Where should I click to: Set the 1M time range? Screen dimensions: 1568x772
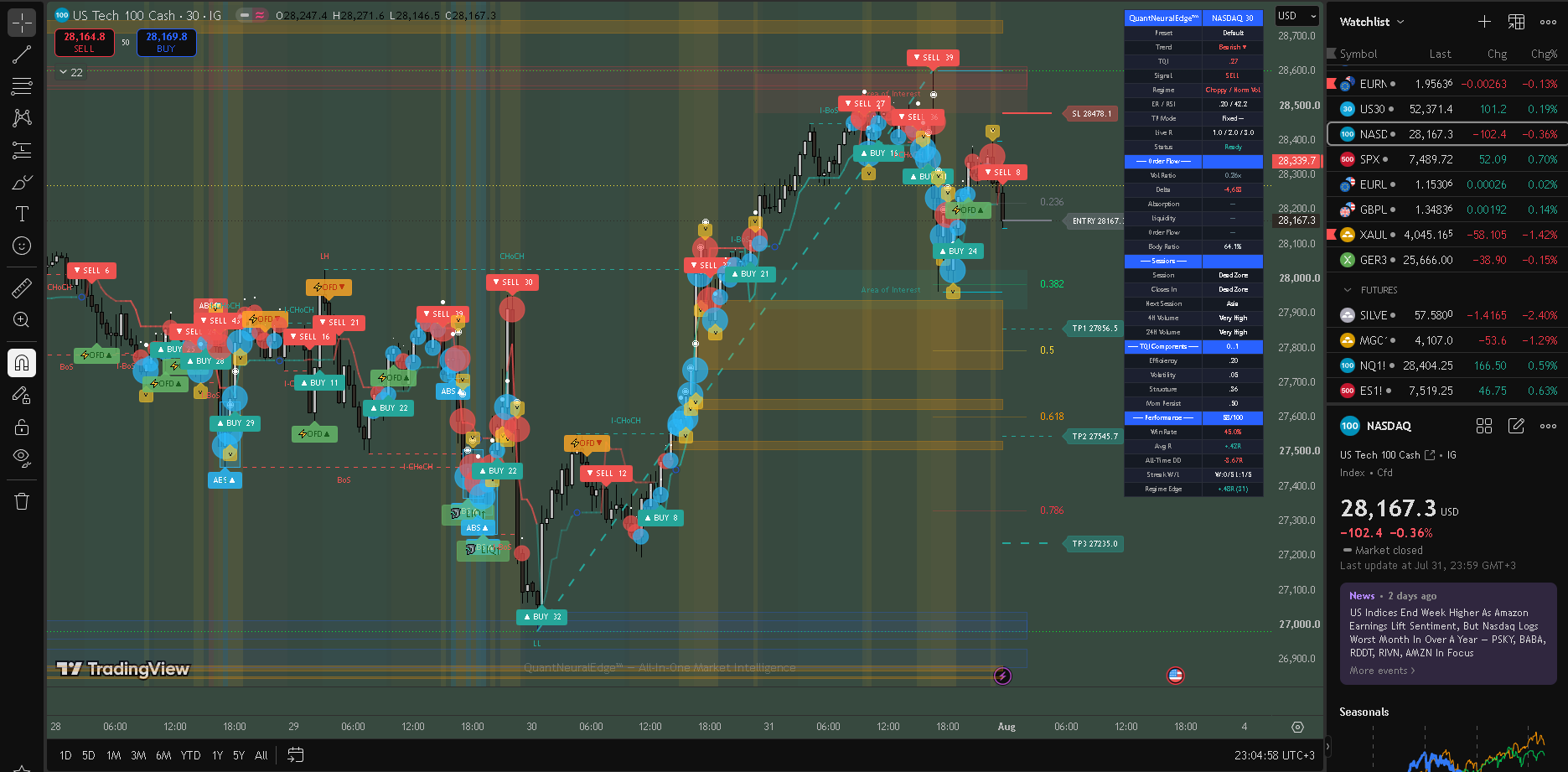click(x=114, y=755)
